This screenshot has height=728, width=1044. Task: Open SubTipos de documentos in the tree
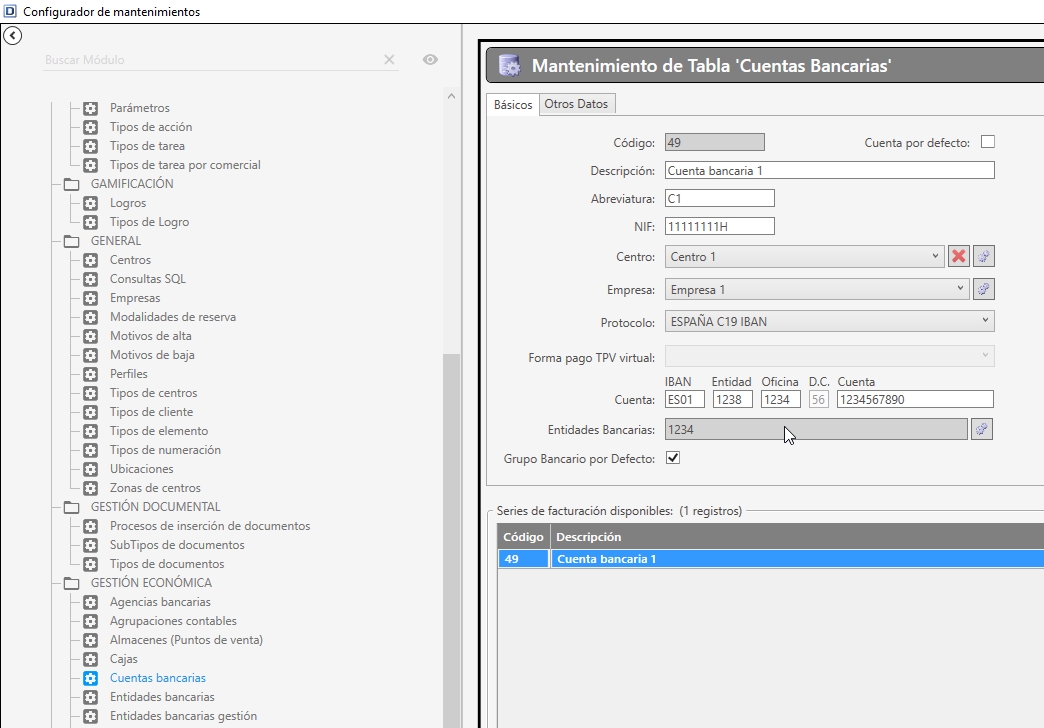[177, 545]
